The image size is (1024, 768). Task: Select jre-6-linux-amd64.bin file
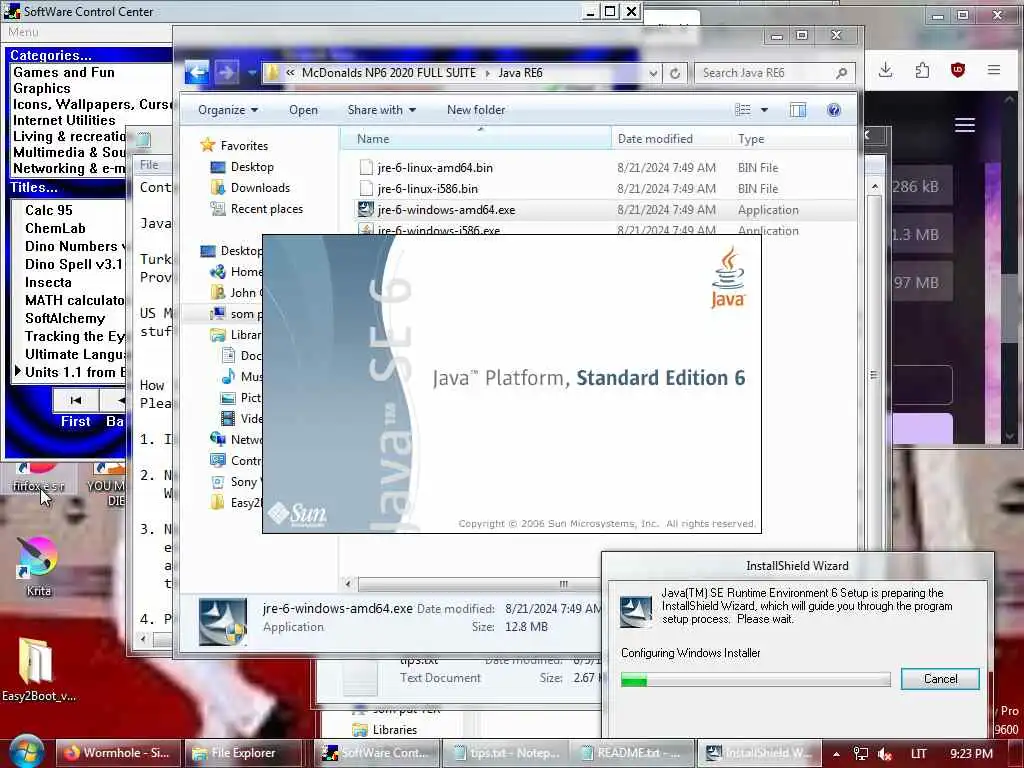[x=435, y=168]
